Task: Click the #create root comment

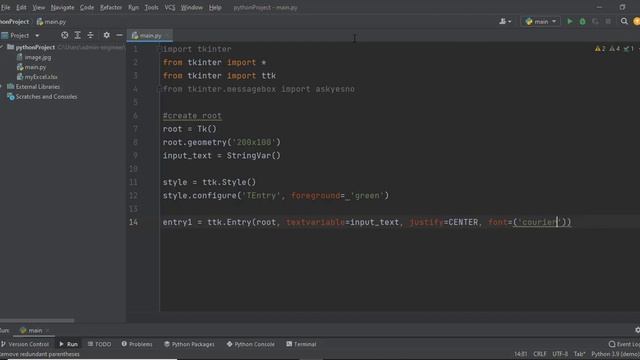Action: [x=192, y=116]
